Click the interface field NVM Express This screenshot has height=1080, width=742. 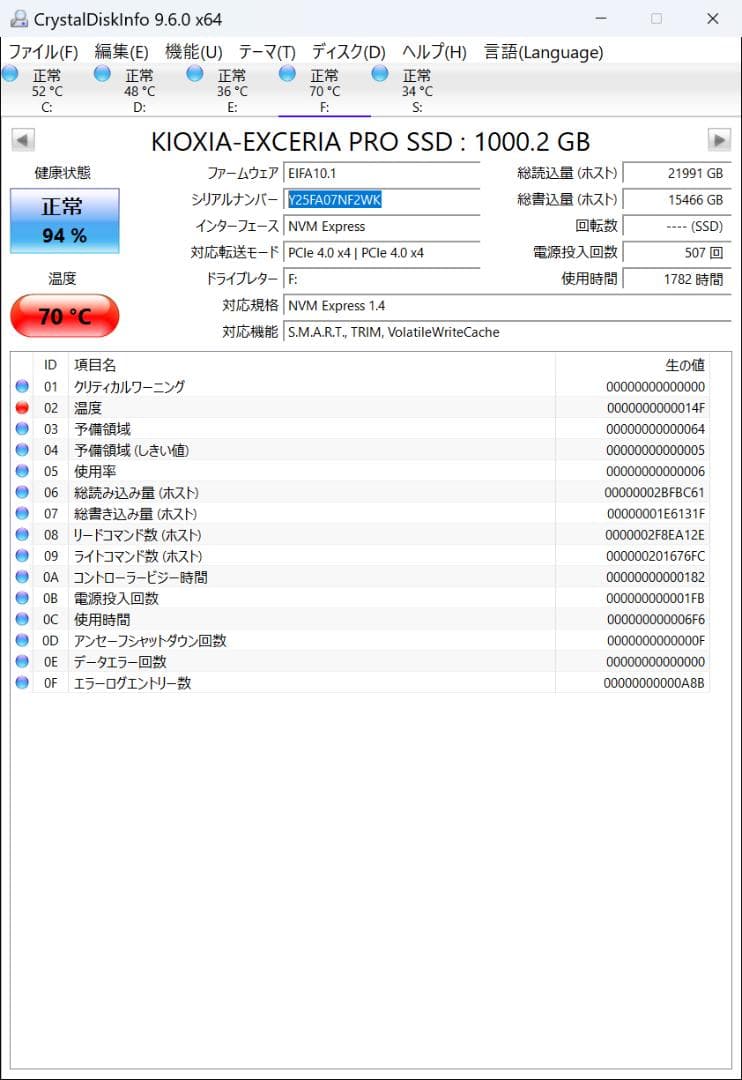[x=382, y=227]
